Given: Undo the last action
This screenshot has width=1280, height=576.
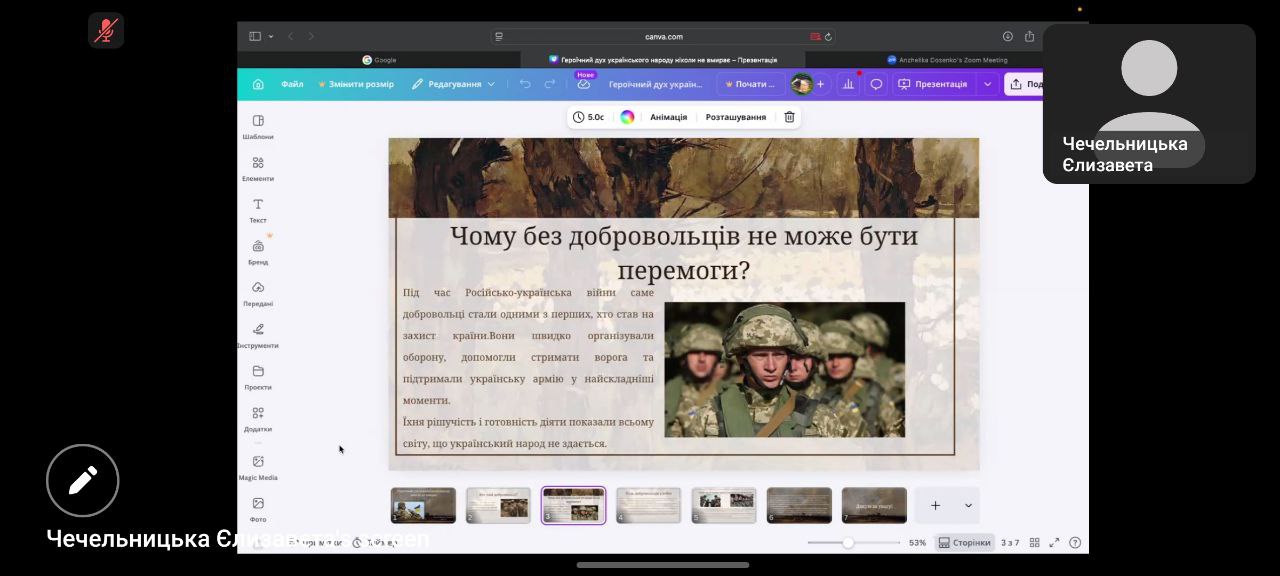Looking at the screenshot, I should [x=525, y=84].
